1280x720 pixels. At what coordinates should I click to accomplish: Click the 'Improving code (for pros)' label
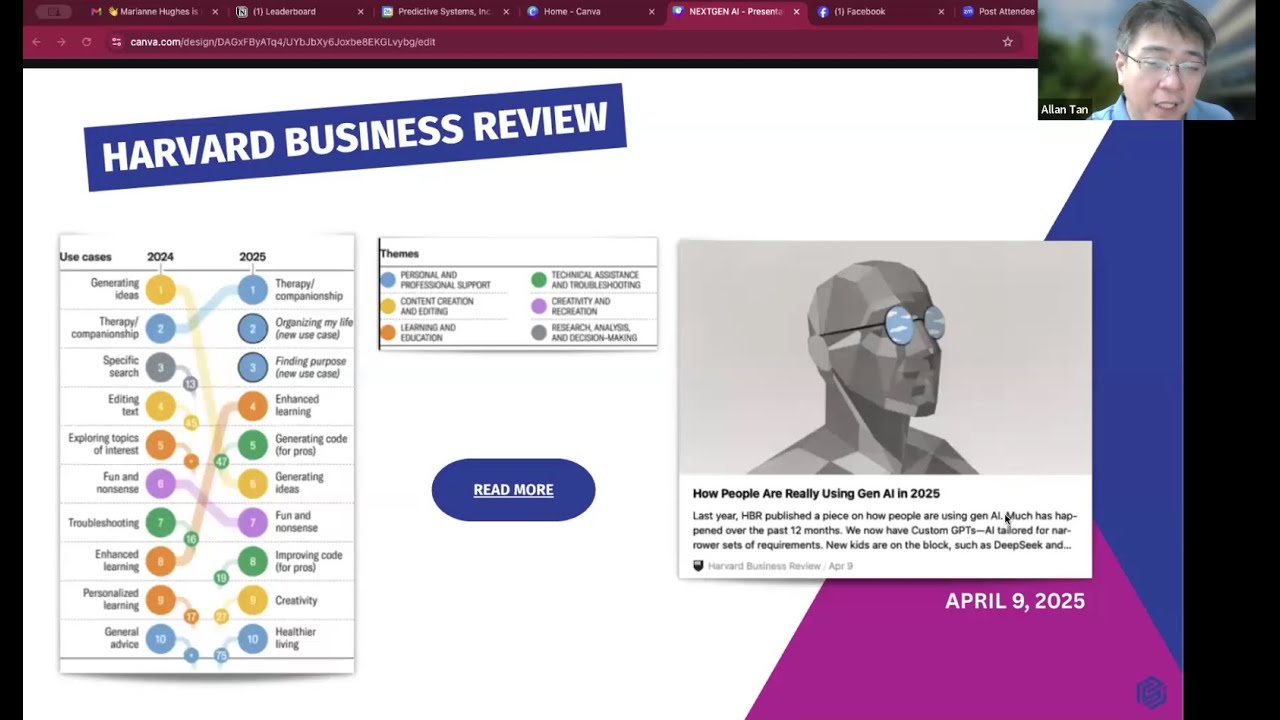click(x=309, y=561)
